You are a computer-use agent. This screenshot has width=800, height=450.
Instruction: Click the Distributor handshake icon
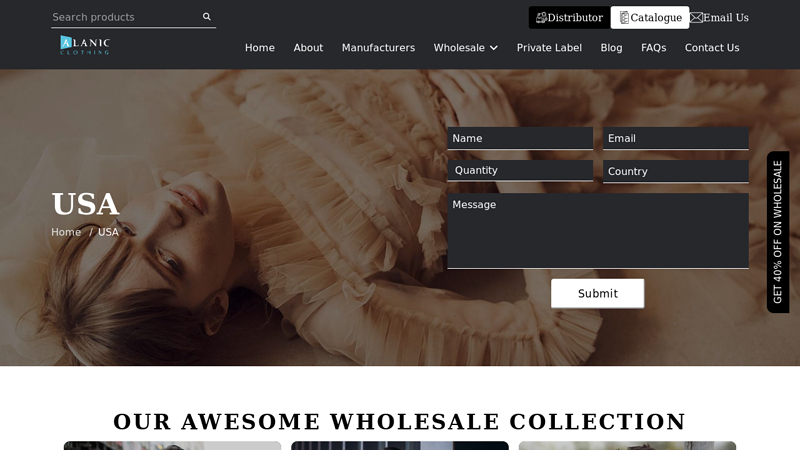tap(541, 18)
